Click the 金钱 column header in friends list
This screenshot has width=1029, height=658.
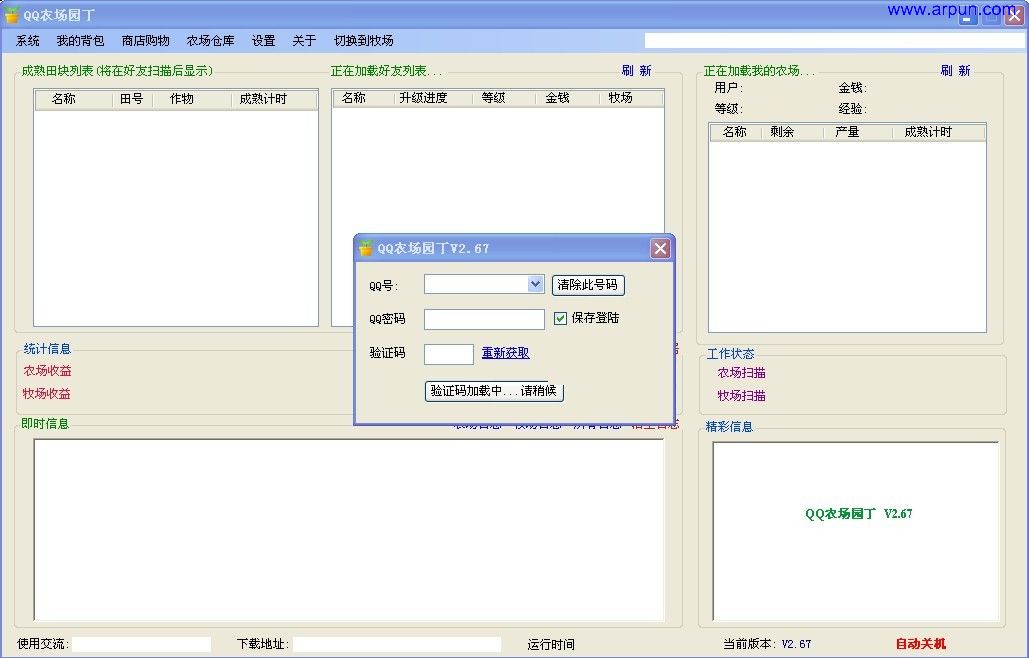coord(566,98)
